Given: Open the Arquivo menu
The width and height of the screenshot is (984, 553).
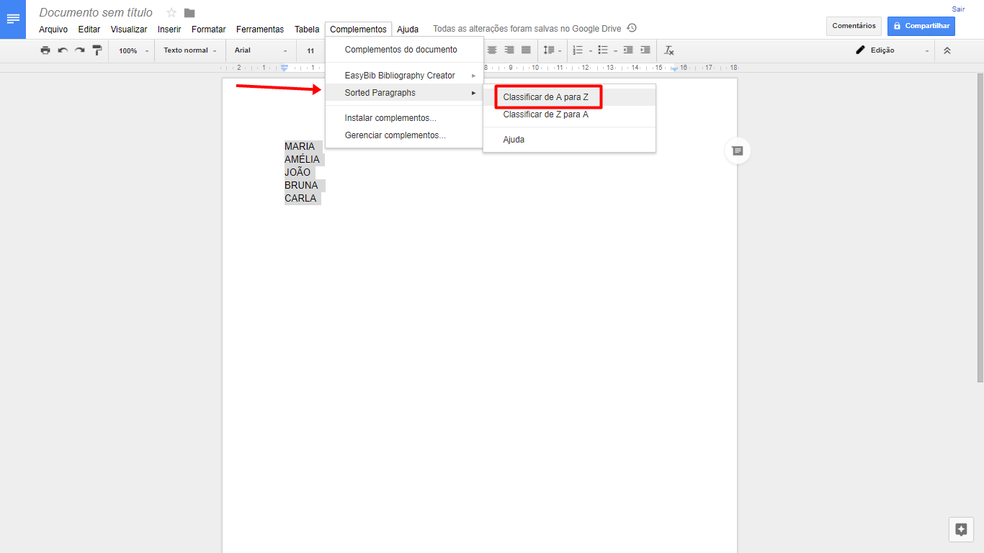Looking at the screenshot, I should click(53, 30).
